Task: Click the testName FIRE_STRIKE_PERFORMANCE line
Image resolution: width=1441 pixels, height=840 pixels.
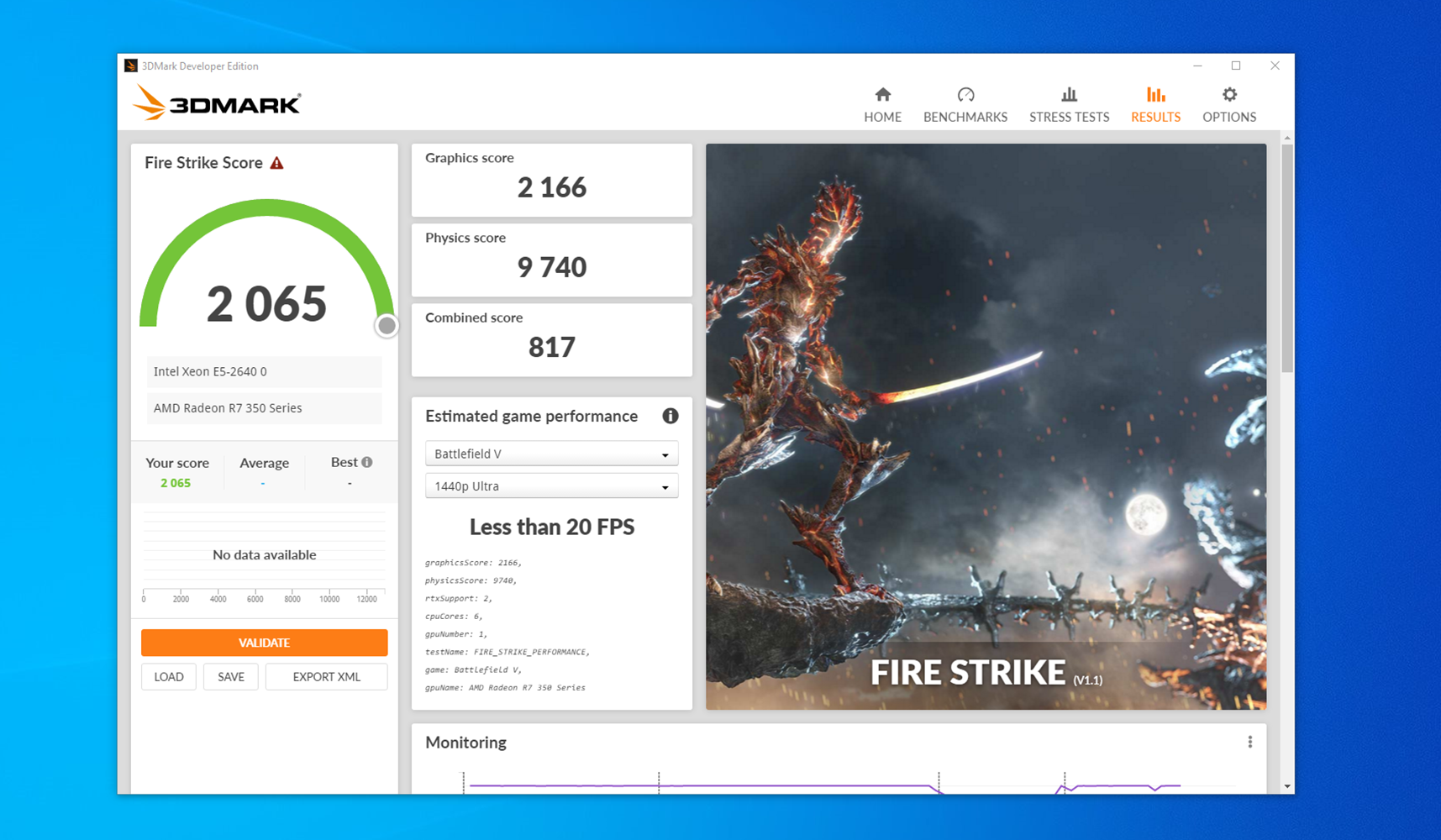Action: [508, 652]
